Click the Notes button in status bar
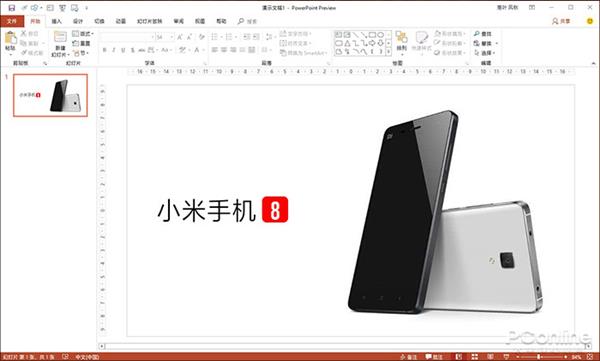 (409, 357)
